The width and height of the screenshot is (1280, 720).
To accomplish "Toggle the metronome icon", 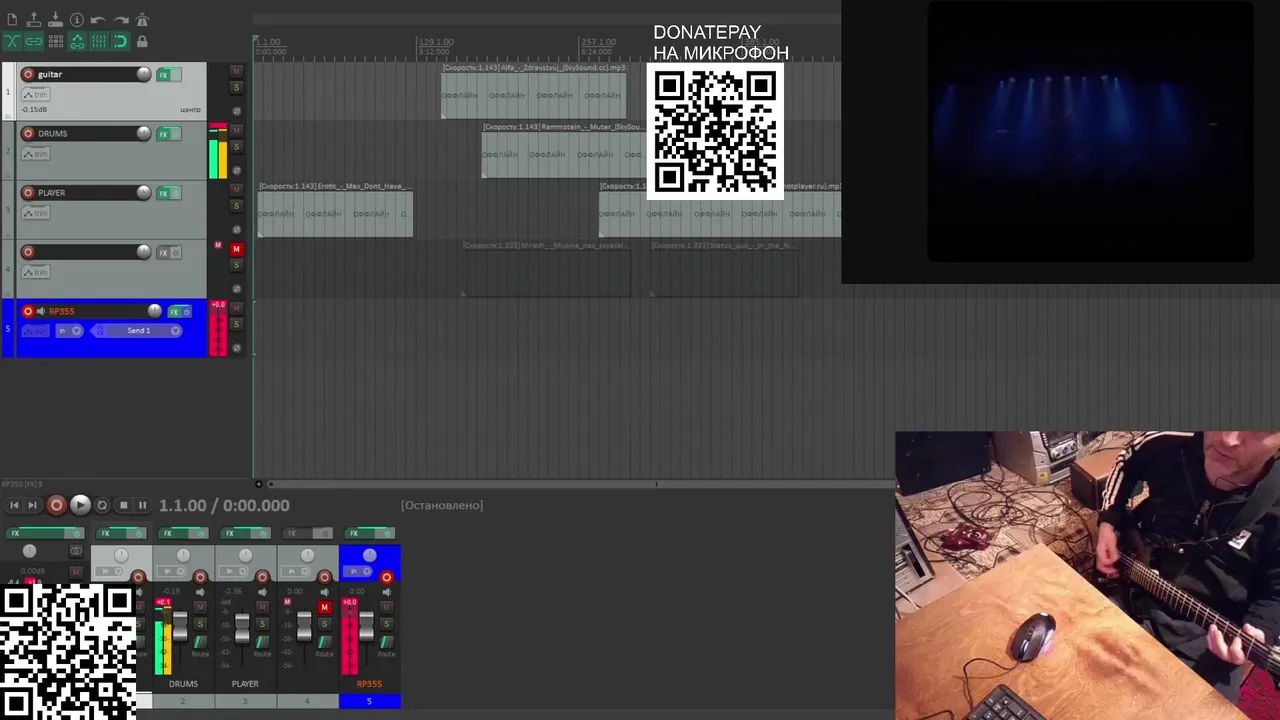I will point(142,20).
